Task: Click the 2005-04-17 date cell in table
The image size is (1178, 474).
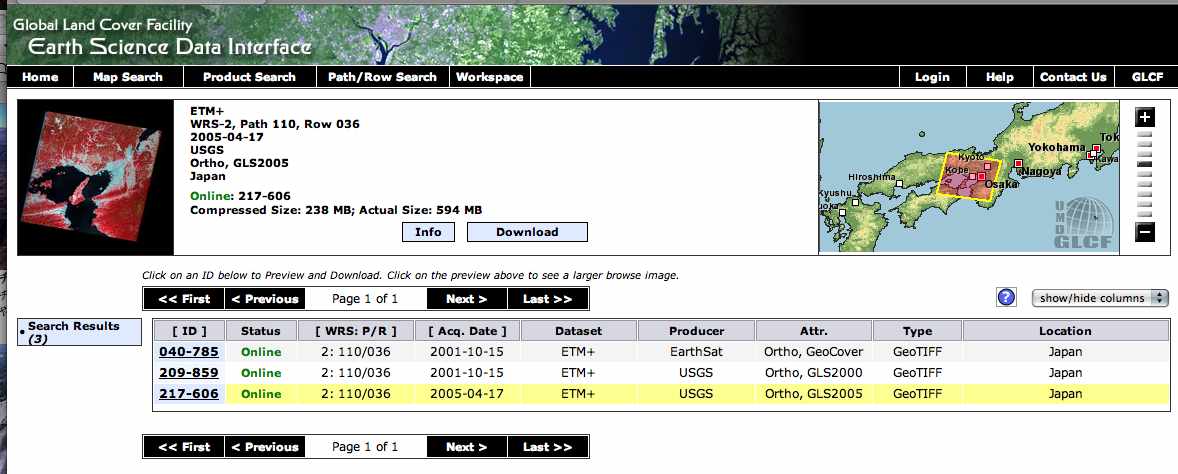Action: click(x=467, y=394)
